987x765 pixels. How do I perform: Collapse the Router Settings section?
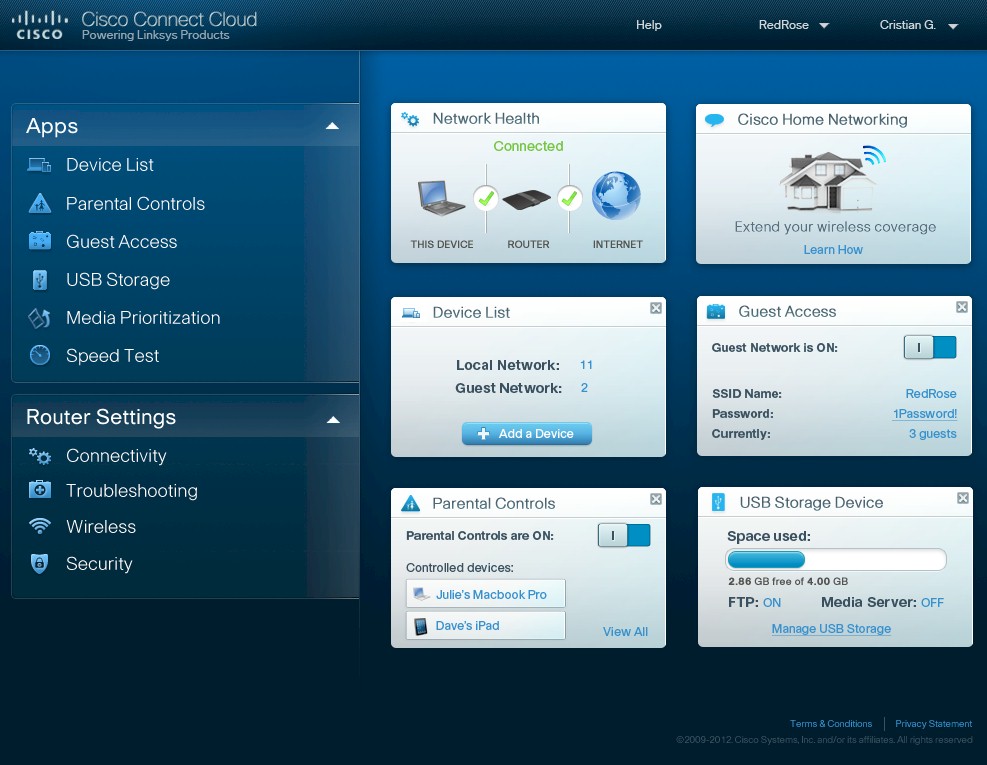coord(333,420)
